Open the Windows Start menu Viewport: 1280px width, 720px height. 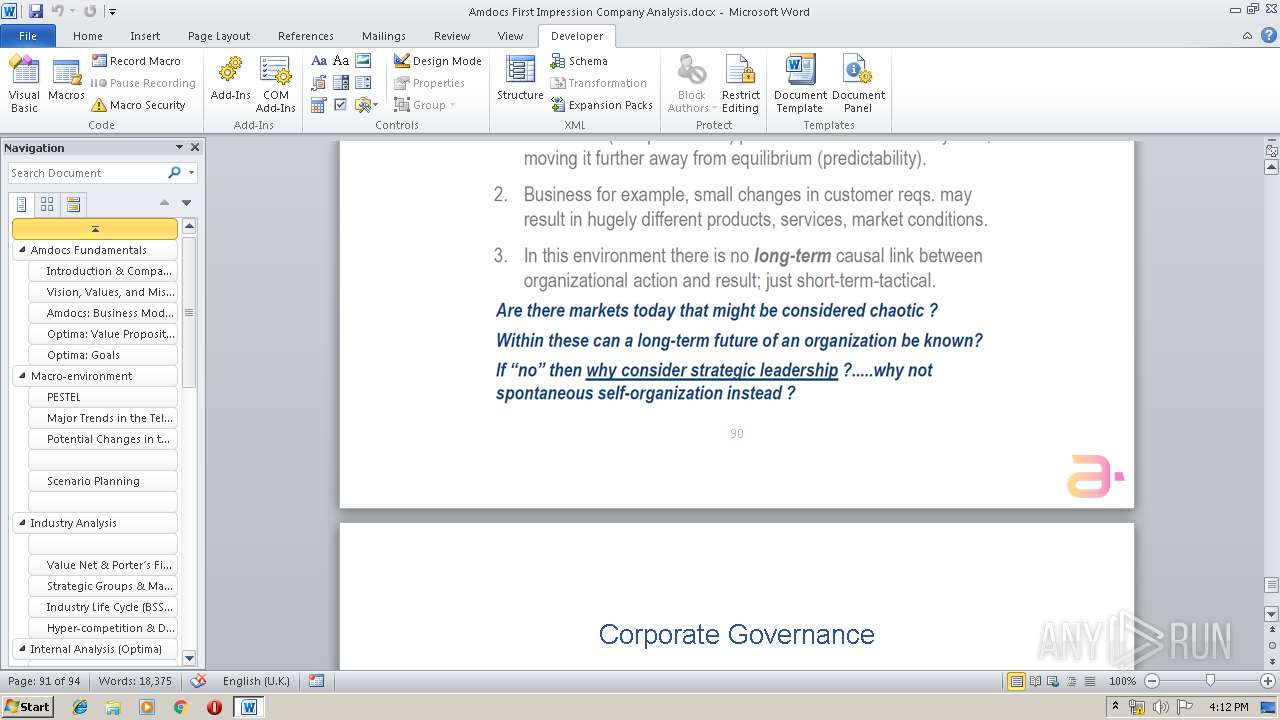click(27, 707)
